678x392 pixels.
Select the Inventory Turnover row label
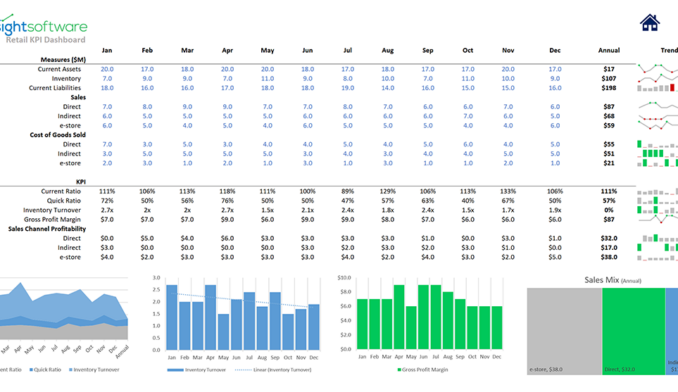[x=52, y=210]
